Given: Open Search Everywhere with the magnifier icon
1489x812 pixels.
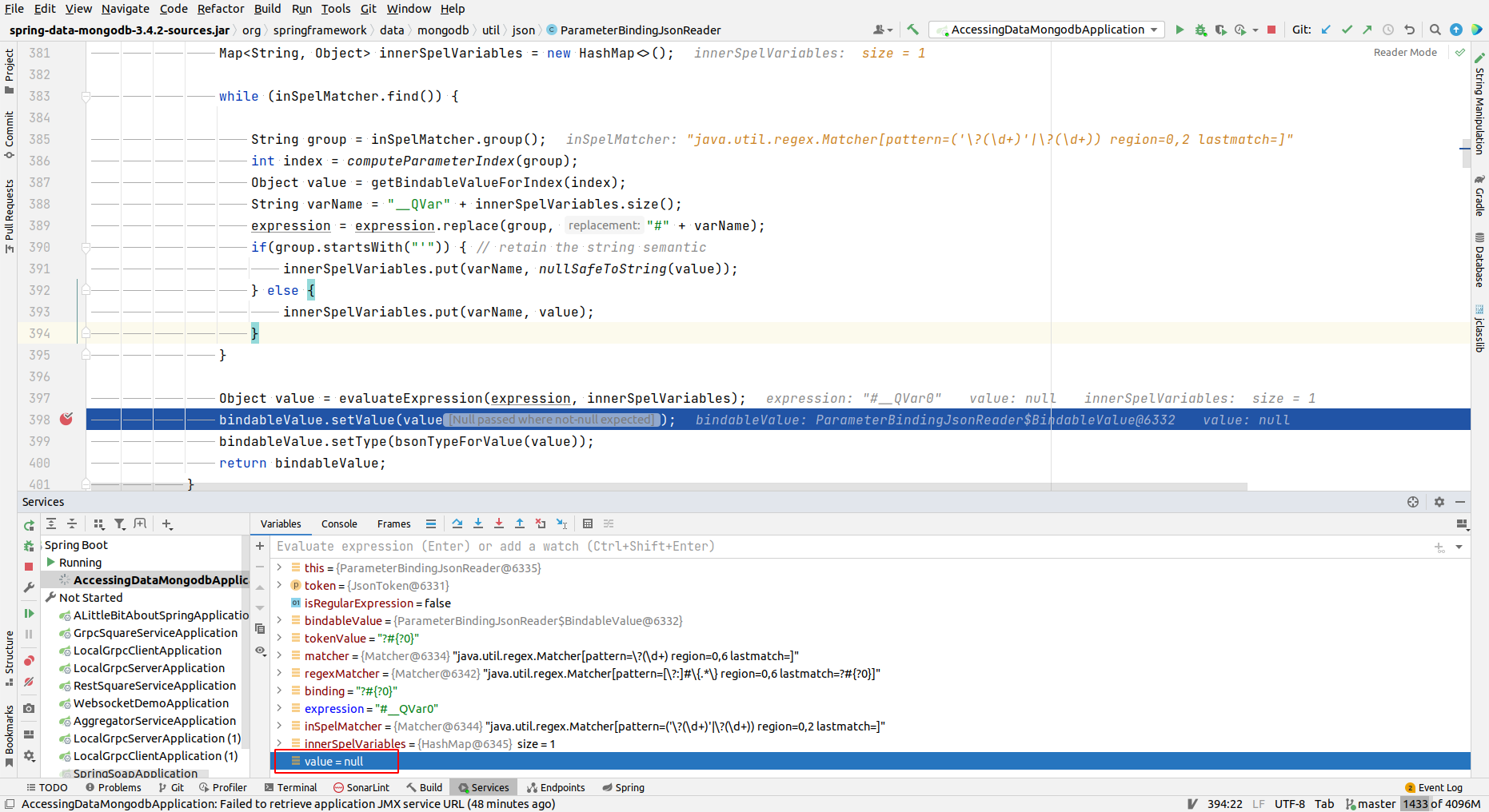Looking at the screenshot, I should [x=1435, y=30].
